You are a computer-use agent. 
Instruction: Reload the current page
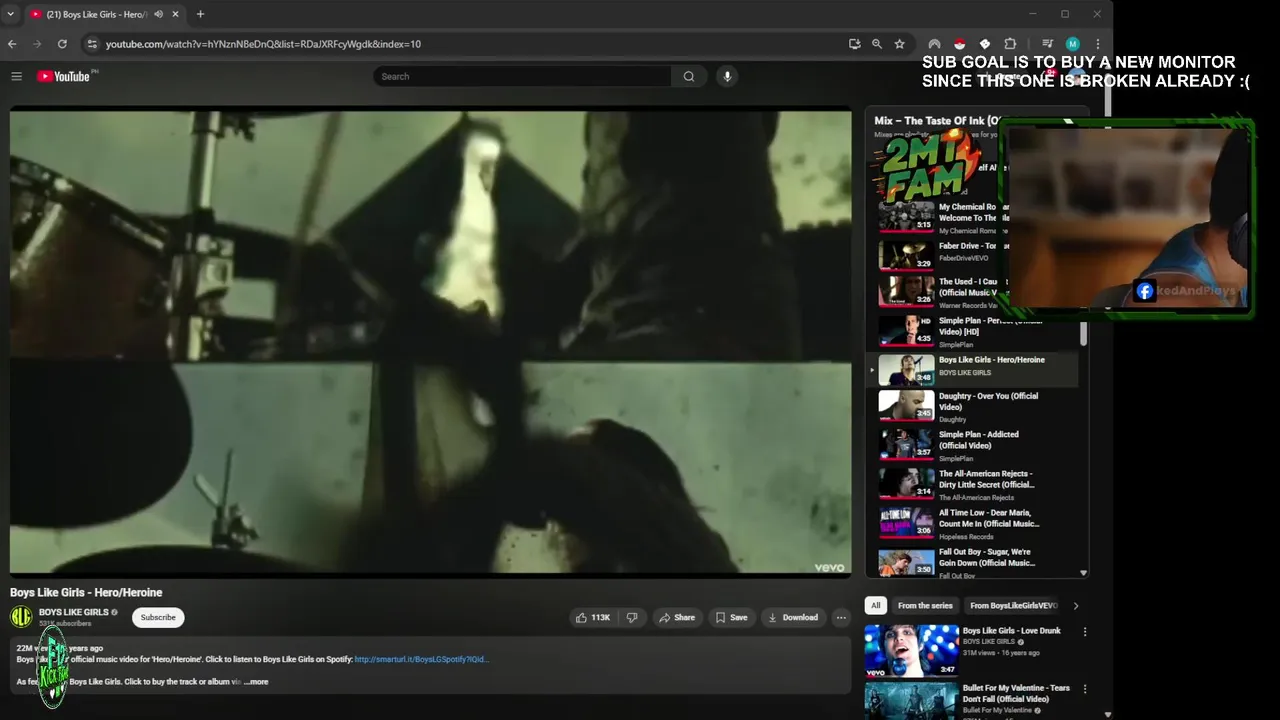[62, 44]
